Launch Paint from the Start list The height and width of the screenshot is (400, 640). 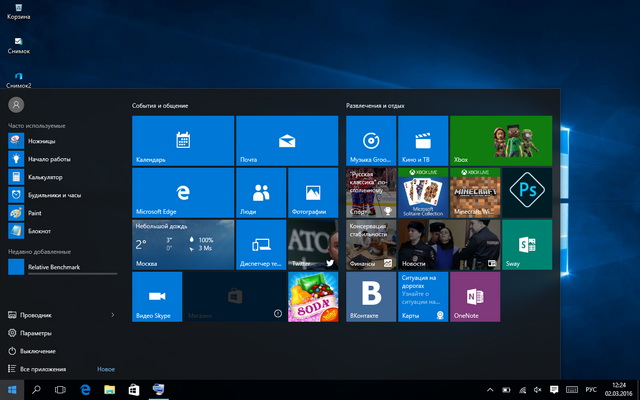tap(62, 213)
